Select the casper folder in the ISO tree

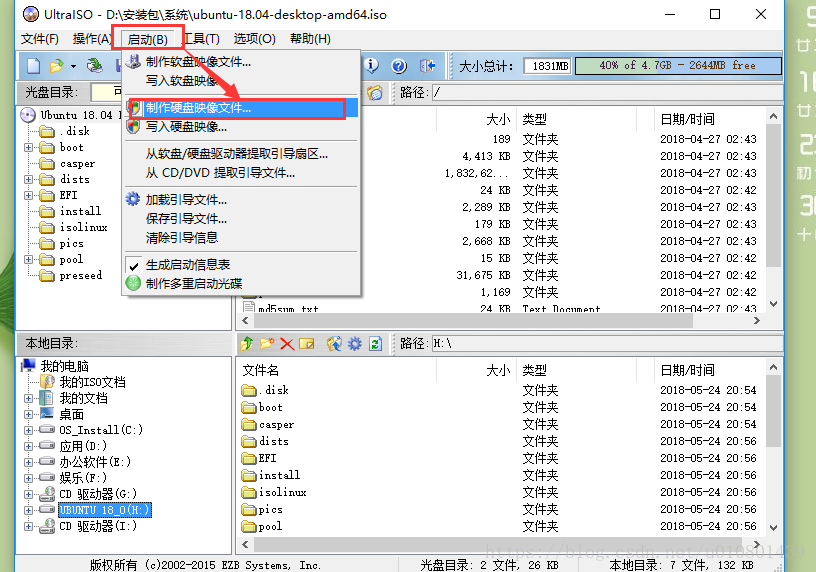point(78,164)
